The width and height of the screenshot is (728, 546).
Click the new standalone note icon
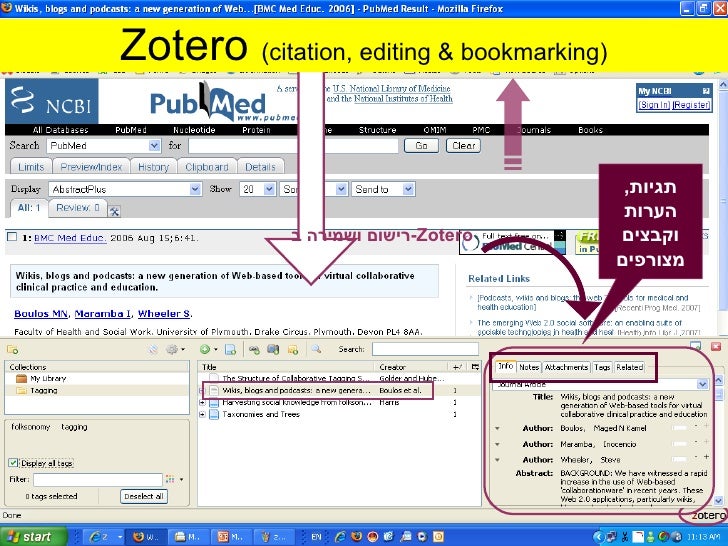[293, 350]
